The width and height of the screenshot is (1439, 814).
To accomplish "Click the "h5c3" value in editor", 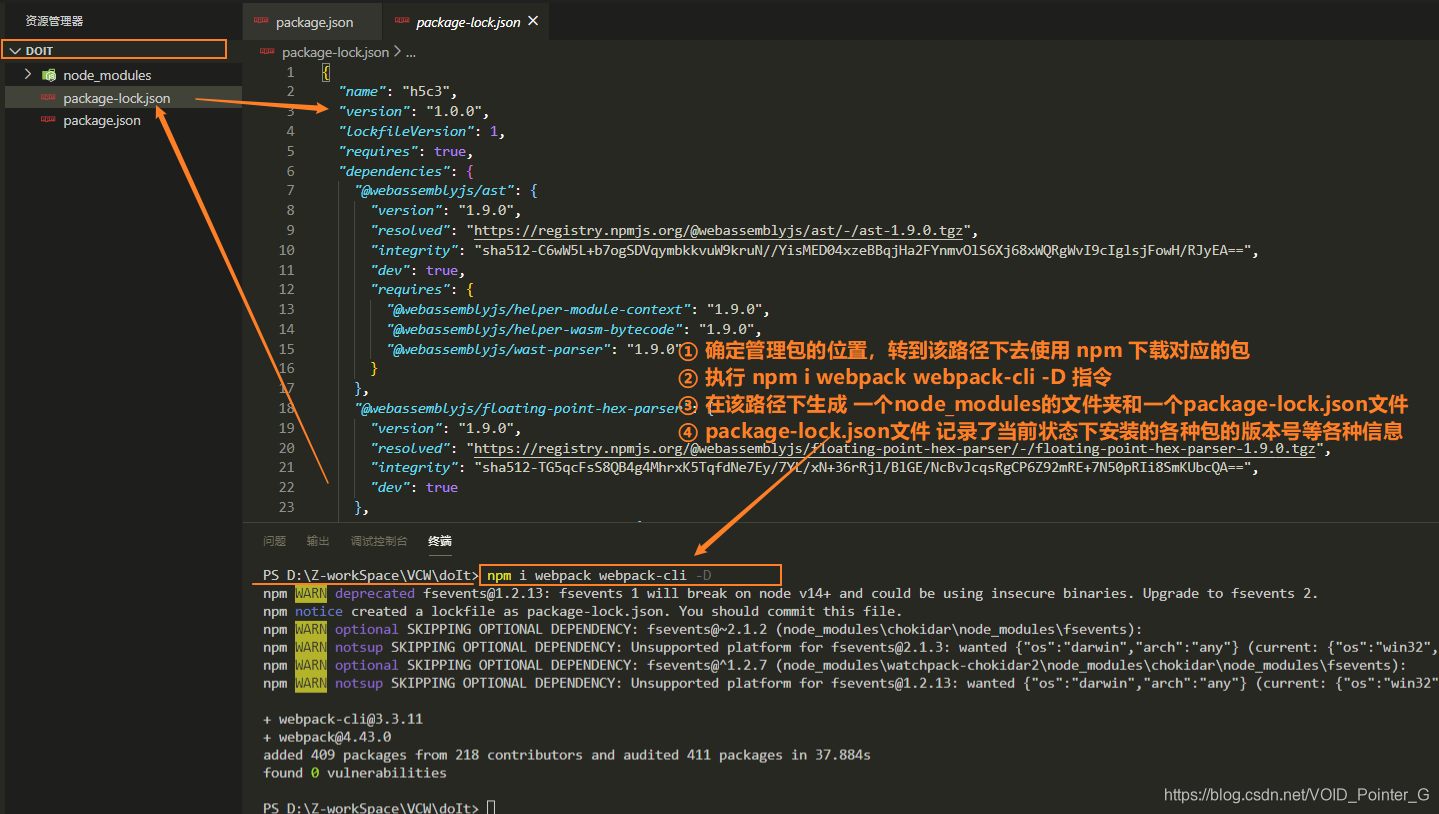I will [x=429, y=91].
